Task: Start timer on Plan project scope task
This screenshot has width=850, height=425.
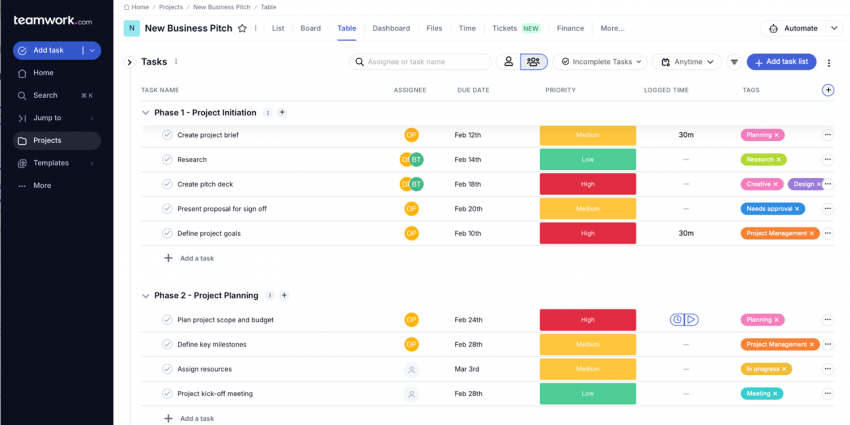Action: coord(691,320)
